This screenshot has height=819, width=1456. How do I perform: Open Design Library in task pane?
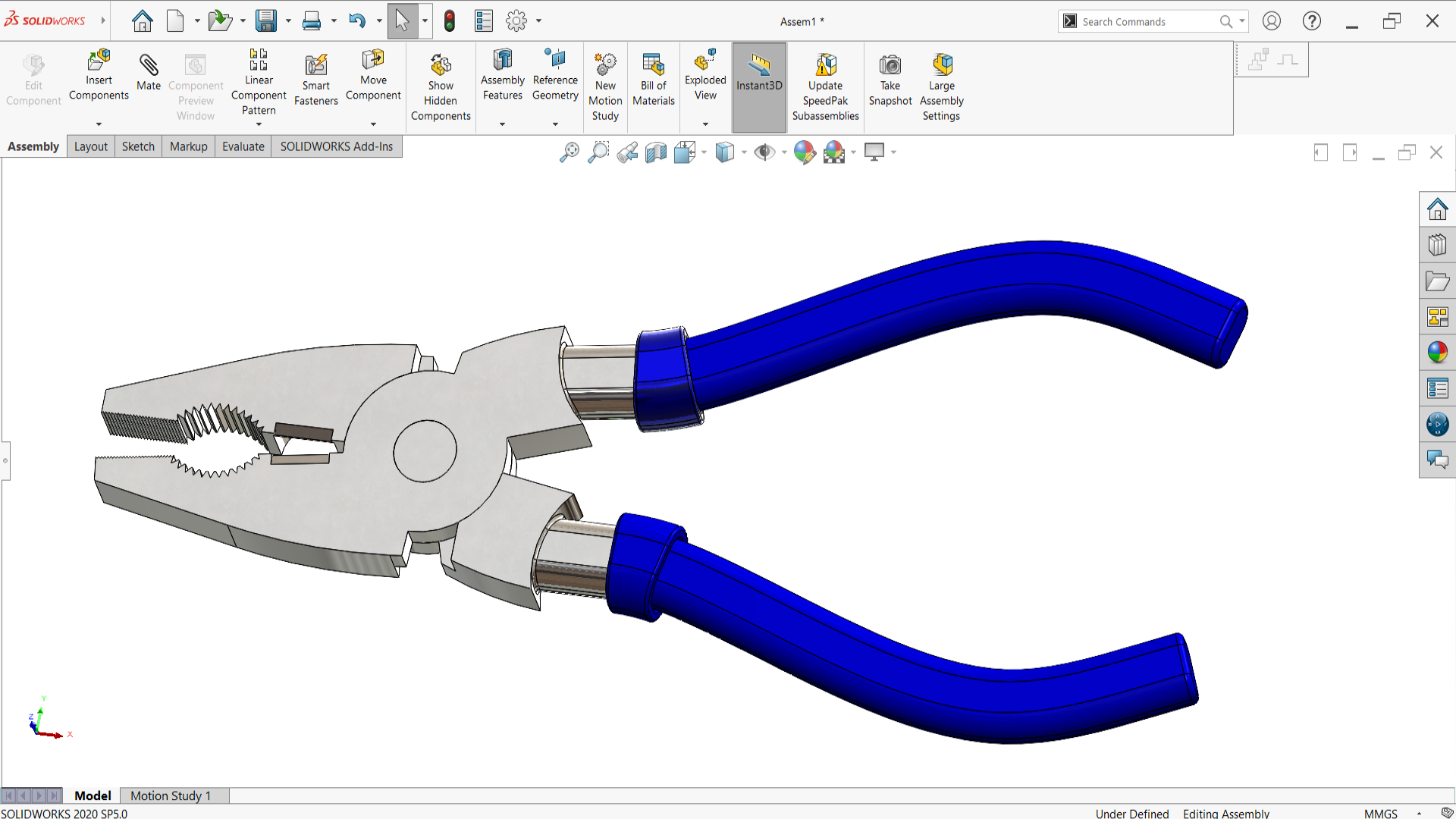(1437, 245)
